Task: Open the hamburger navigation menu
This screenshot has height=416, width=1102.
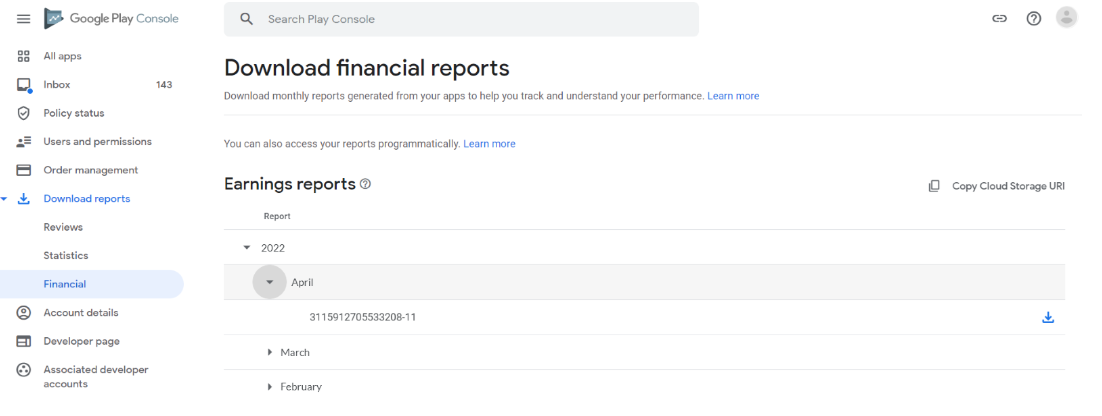Action: (x=23, y=19)
